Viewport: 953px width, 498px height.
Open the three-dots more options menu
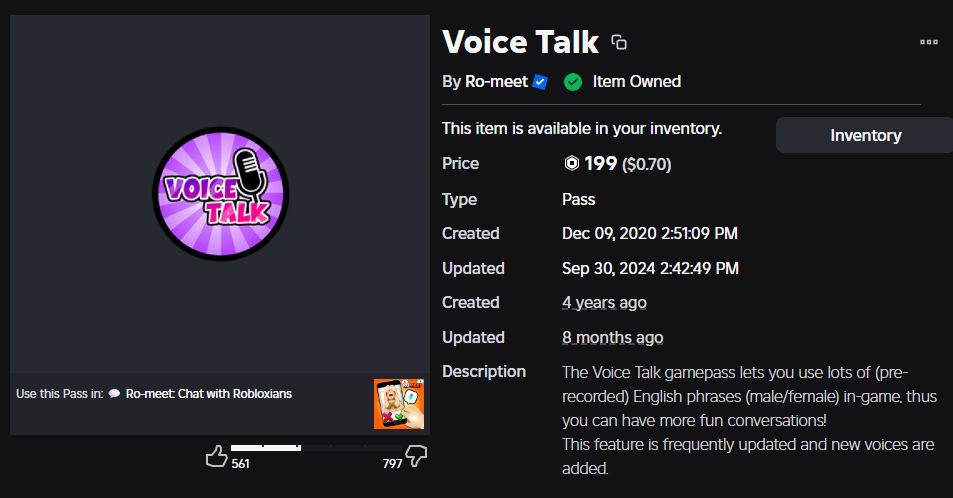coord(928,42)
